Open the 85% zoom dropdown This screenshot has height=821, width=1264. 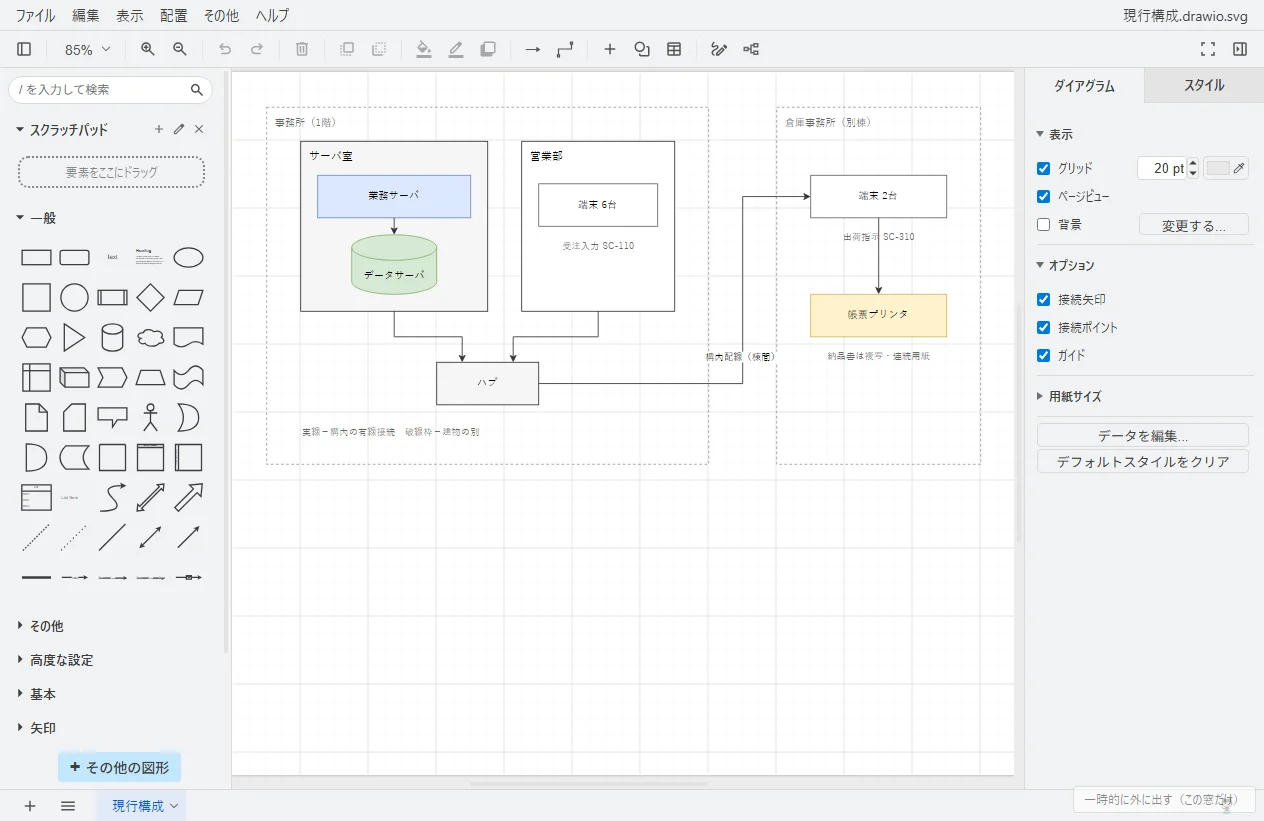click(x=88, y=49)
